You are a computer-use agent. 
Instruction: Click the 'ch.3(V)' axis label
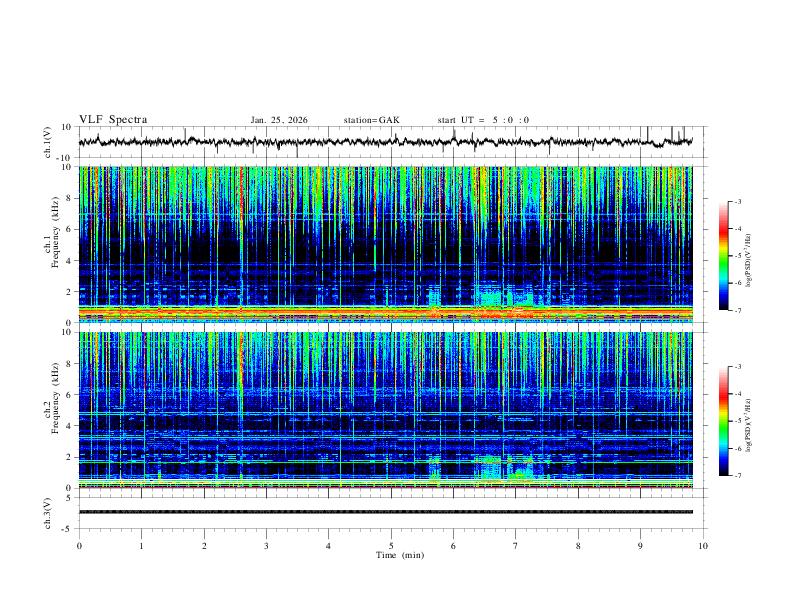48,513
